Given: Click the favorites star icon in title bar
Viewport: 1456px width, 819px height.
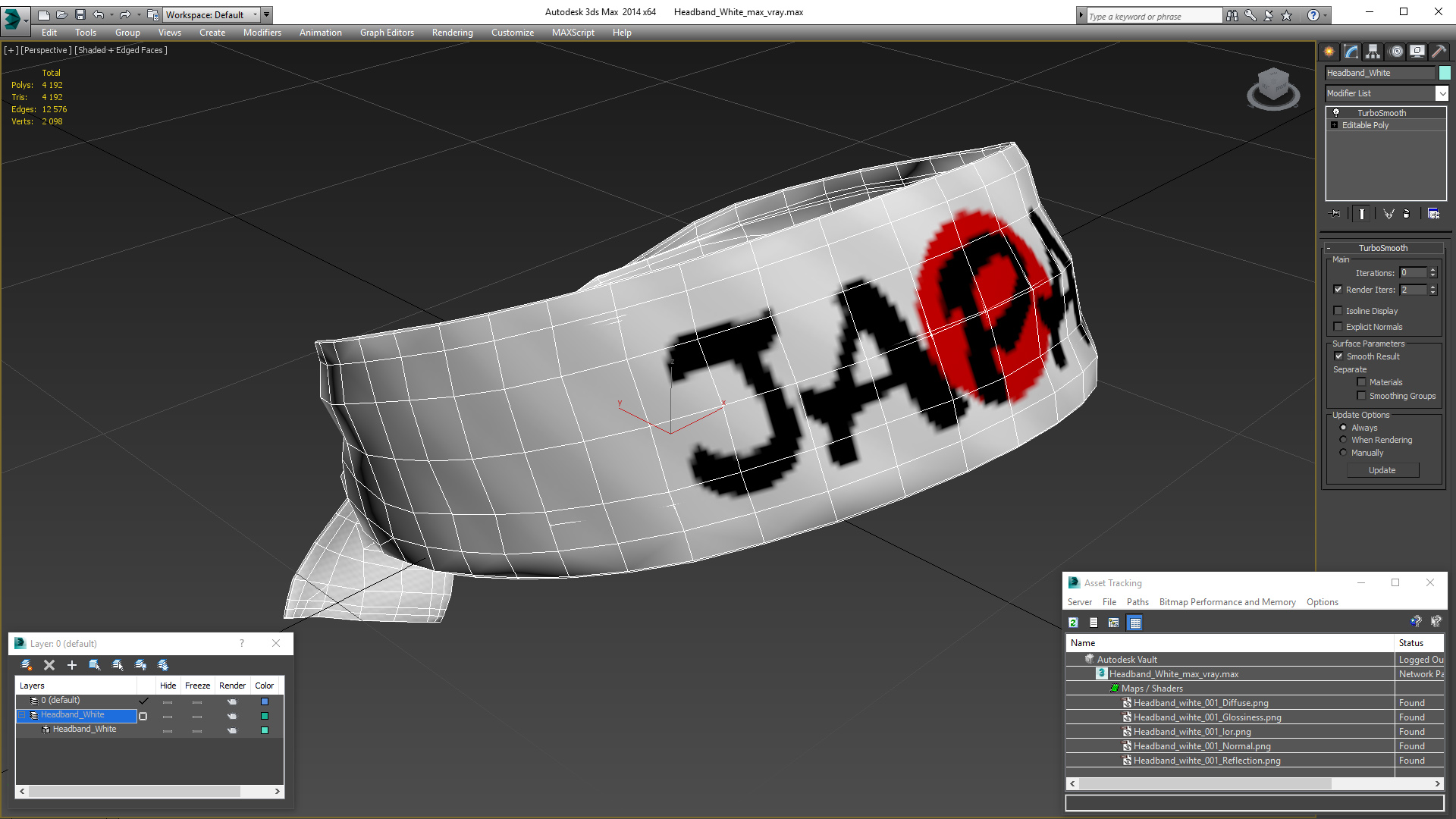Looking at the screenshot, I should 1287,15.
